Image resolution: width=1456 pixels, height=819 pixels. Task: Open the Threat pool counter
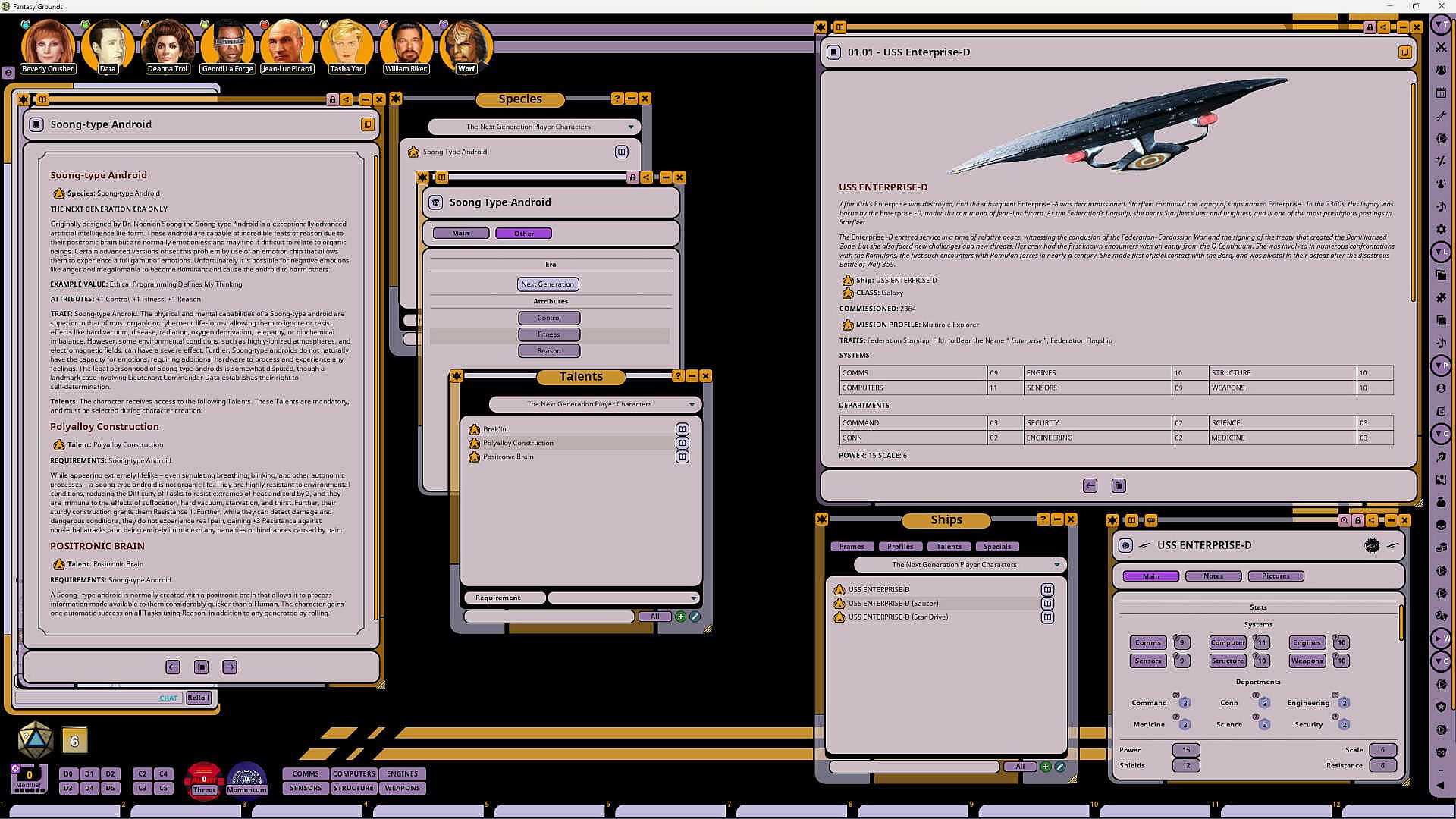tap(203, 780)
